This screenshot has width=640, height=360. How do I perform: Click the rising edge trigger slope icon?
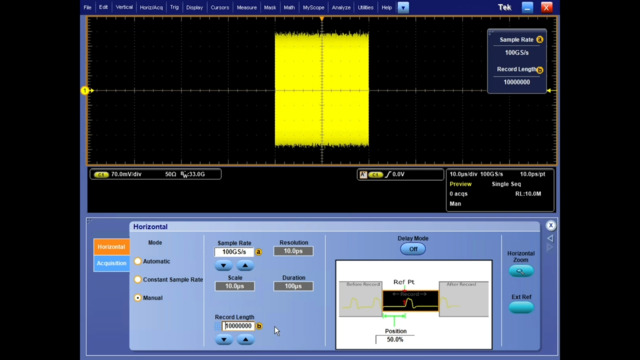(388, 174)
